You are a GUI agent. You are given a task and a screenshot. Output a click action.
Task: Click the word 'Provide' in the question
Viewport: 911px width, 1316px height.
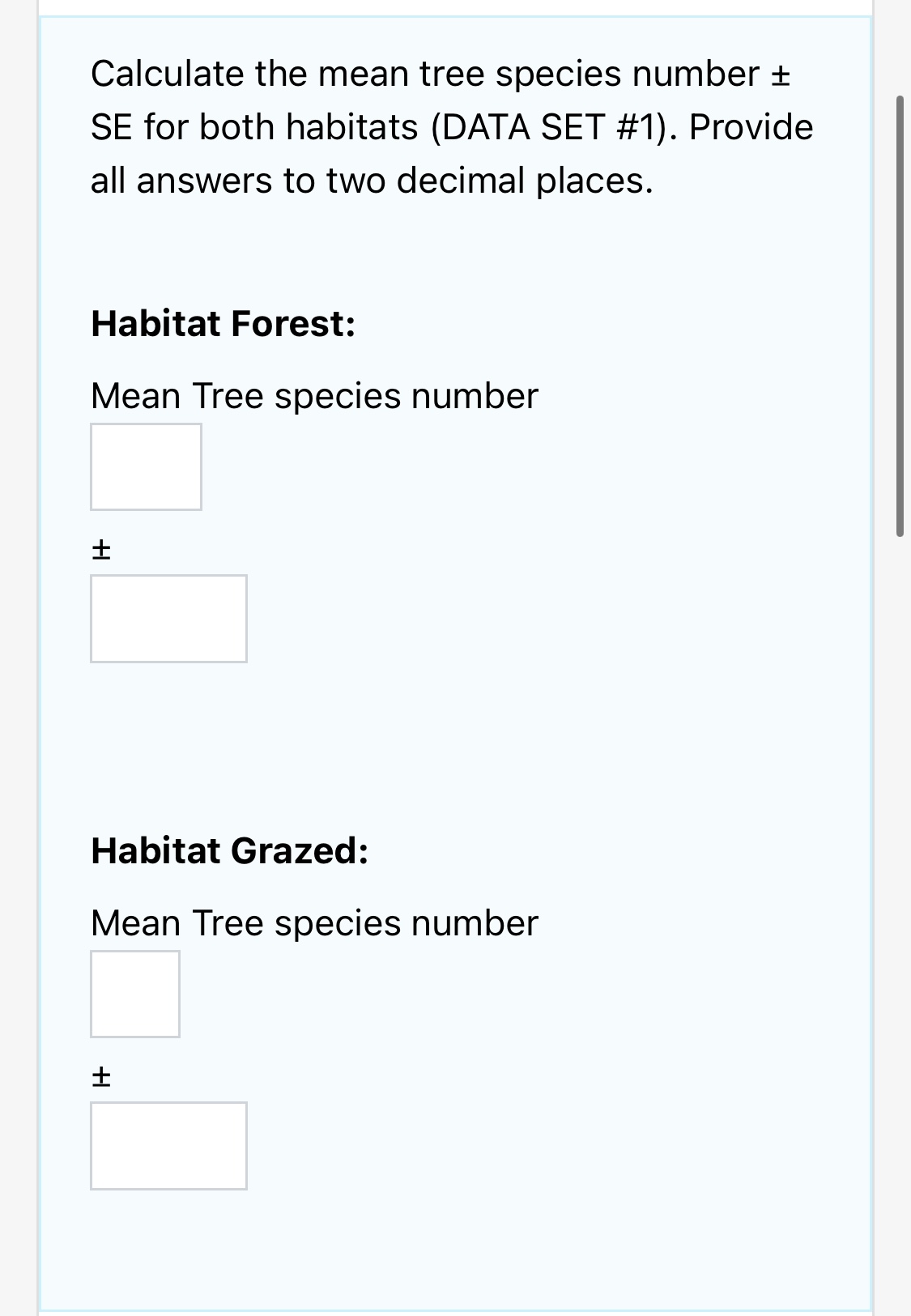pyautogui.click(x=751, y=127)
